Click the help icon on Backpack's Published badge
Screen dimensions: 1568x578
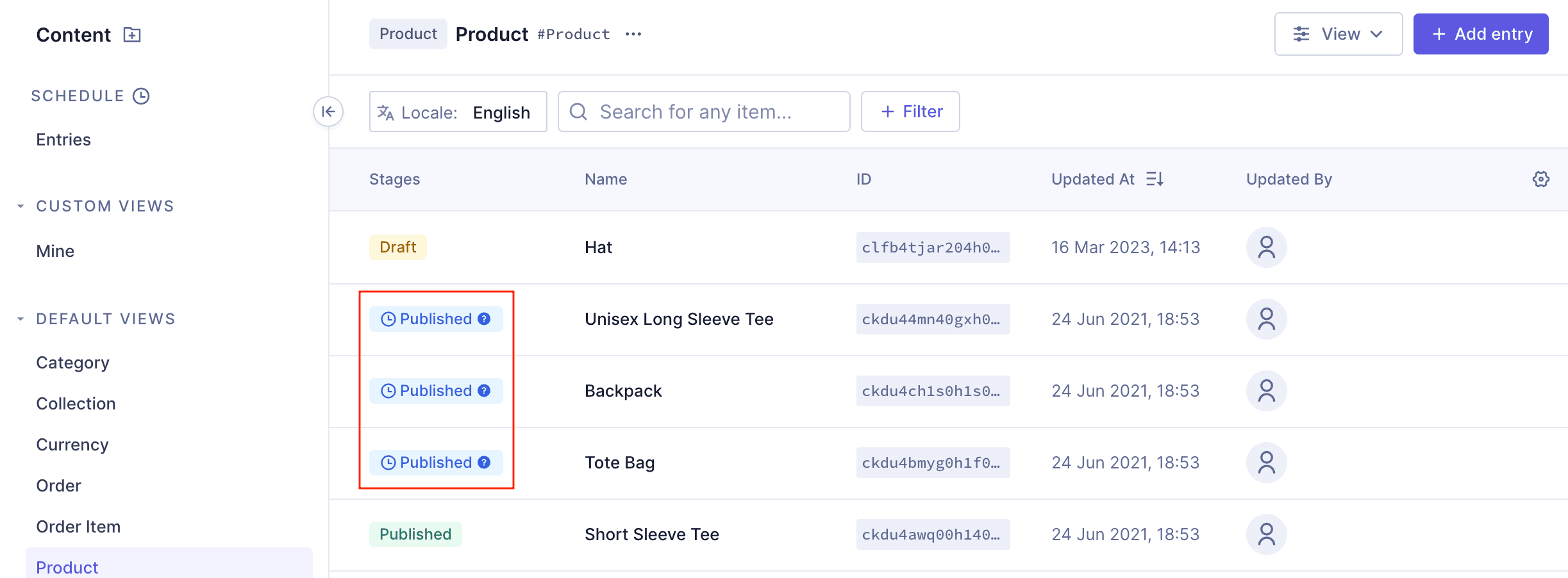(x=485, y=391)
